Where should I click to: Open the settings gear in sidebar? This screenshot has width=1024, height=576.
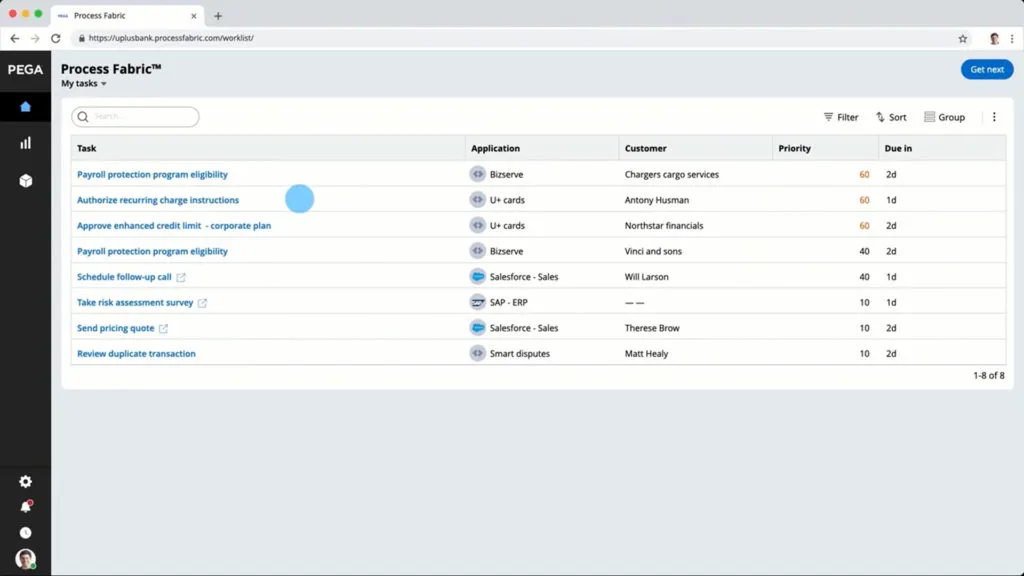point(25,481)
